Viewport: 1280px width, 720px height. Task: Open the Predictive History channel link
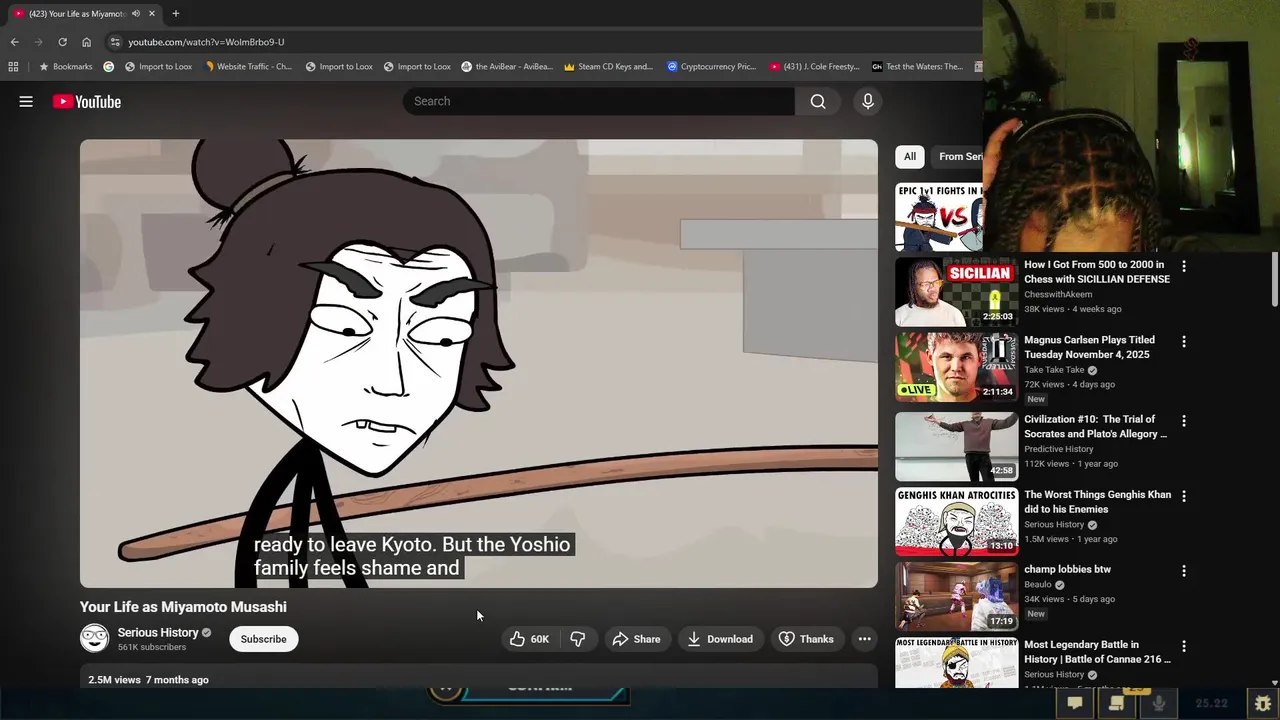1058,450
